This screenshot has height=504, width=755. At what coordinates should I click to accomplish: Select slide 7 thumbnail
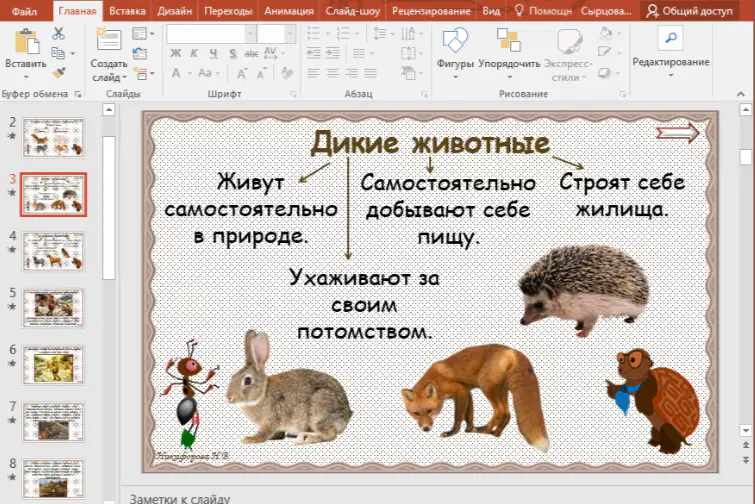(53, 422)
